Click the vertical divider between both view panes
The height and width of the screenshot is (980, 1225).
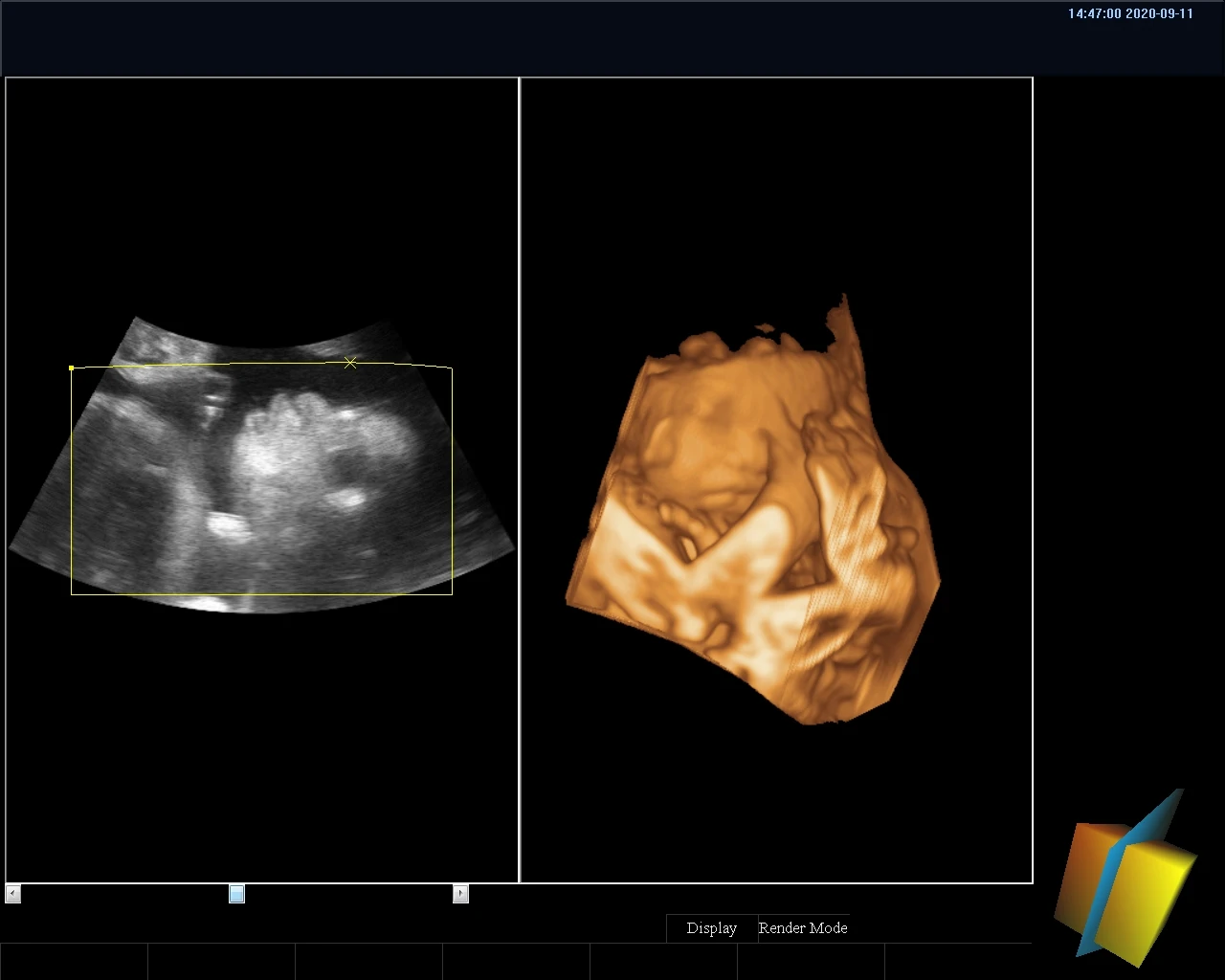click(519, 479)
